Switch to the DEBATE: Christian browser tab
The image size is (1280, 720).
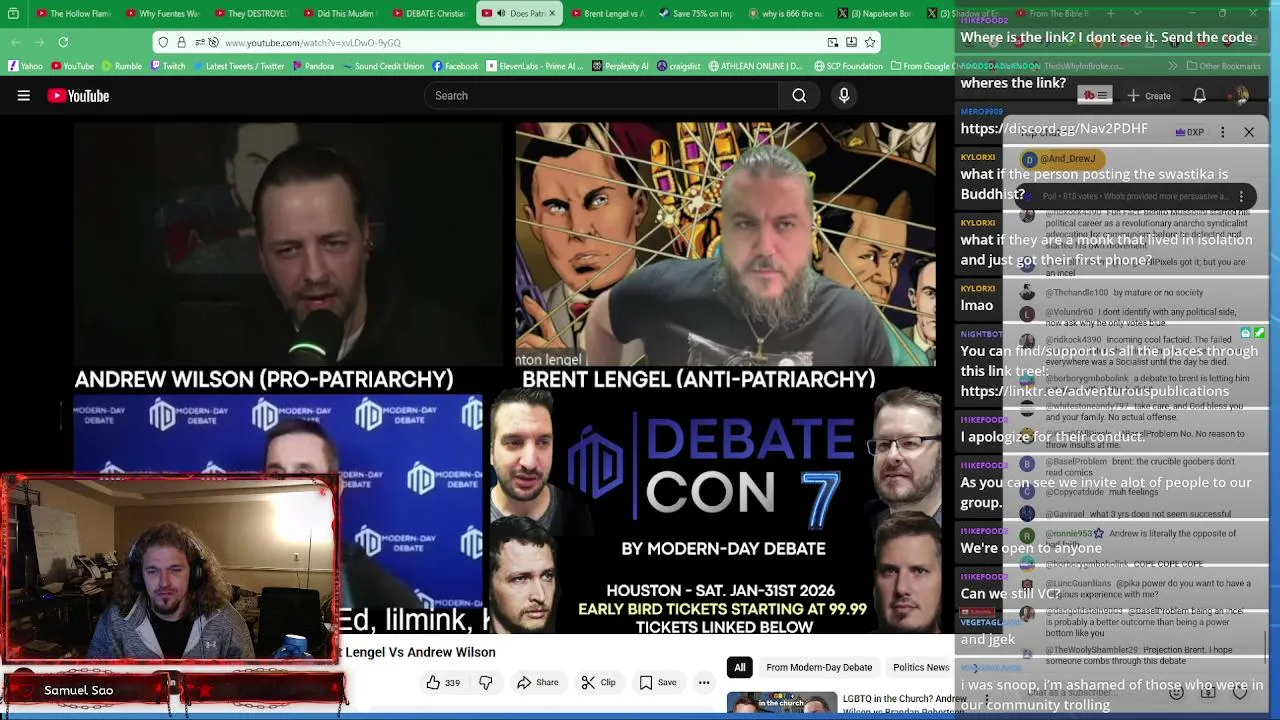427,13
